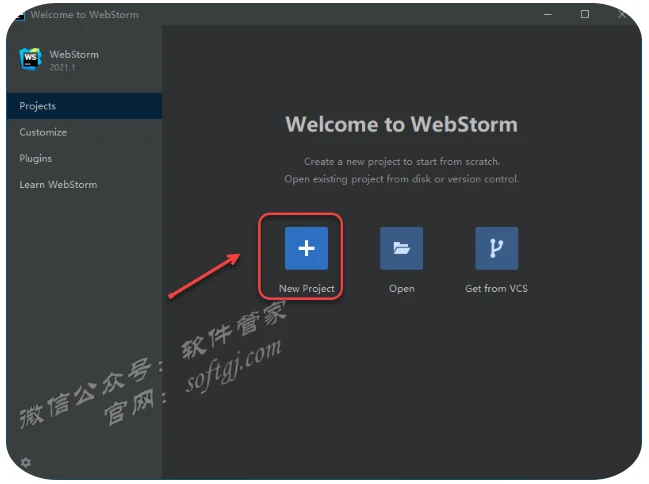
Task: Click the WebStorm logo in the sidebar
Action: tap(31, 60)
